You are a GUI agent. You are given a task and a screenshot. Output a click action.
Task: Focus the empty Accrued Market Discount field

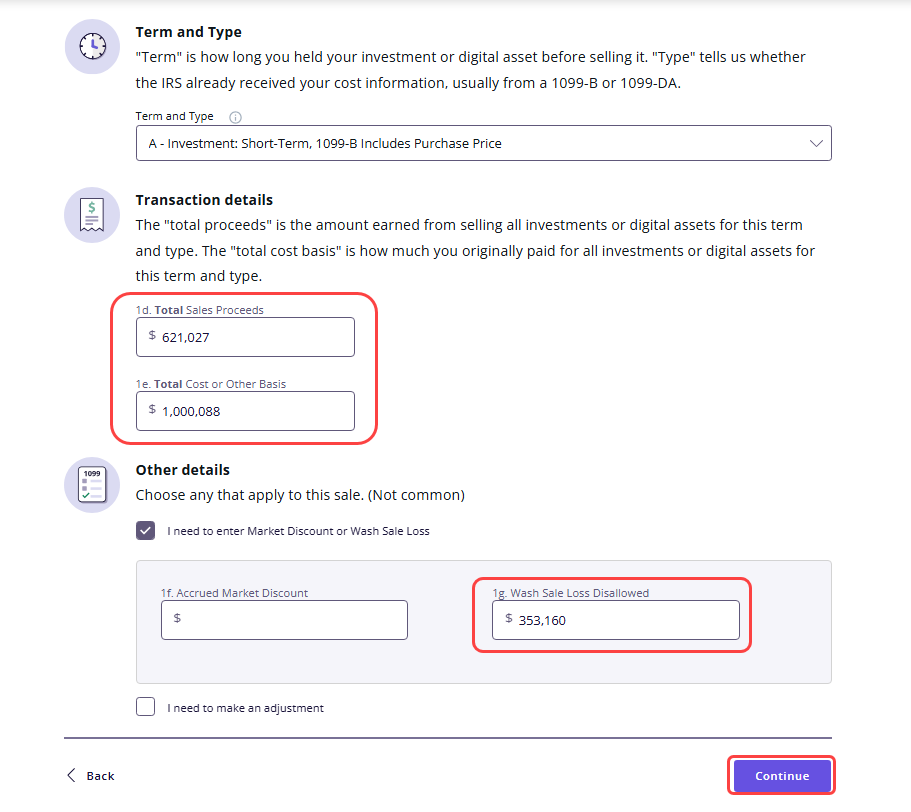pos(284,620)
